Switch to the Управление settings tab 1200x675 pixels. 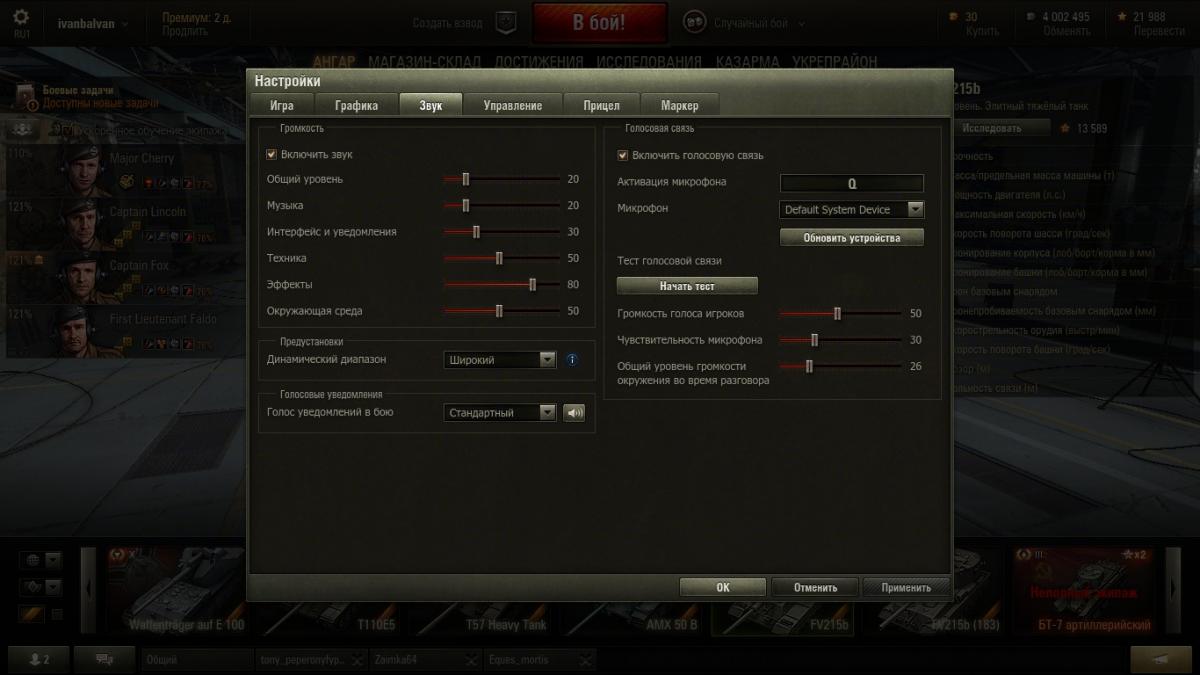tap(513, 105)
